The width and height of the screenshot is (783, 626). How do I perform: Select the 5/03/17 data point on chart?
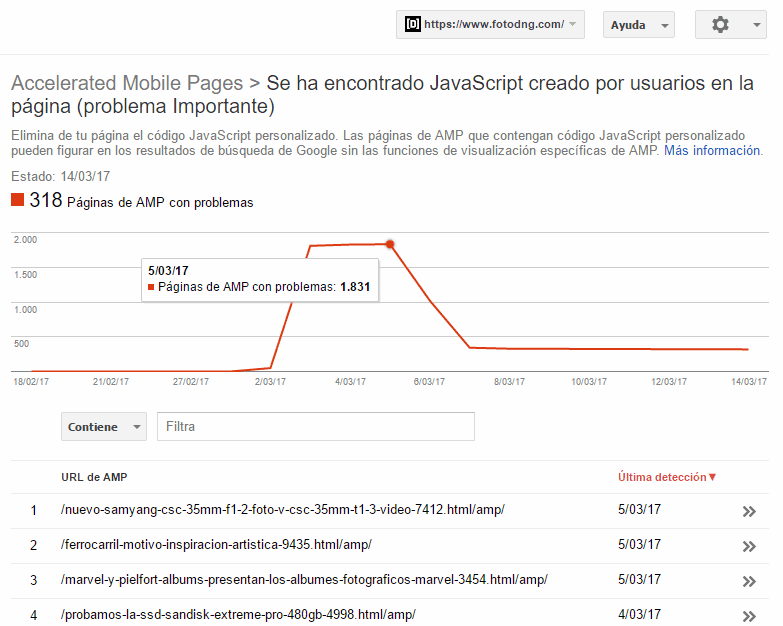click(390, 244)
